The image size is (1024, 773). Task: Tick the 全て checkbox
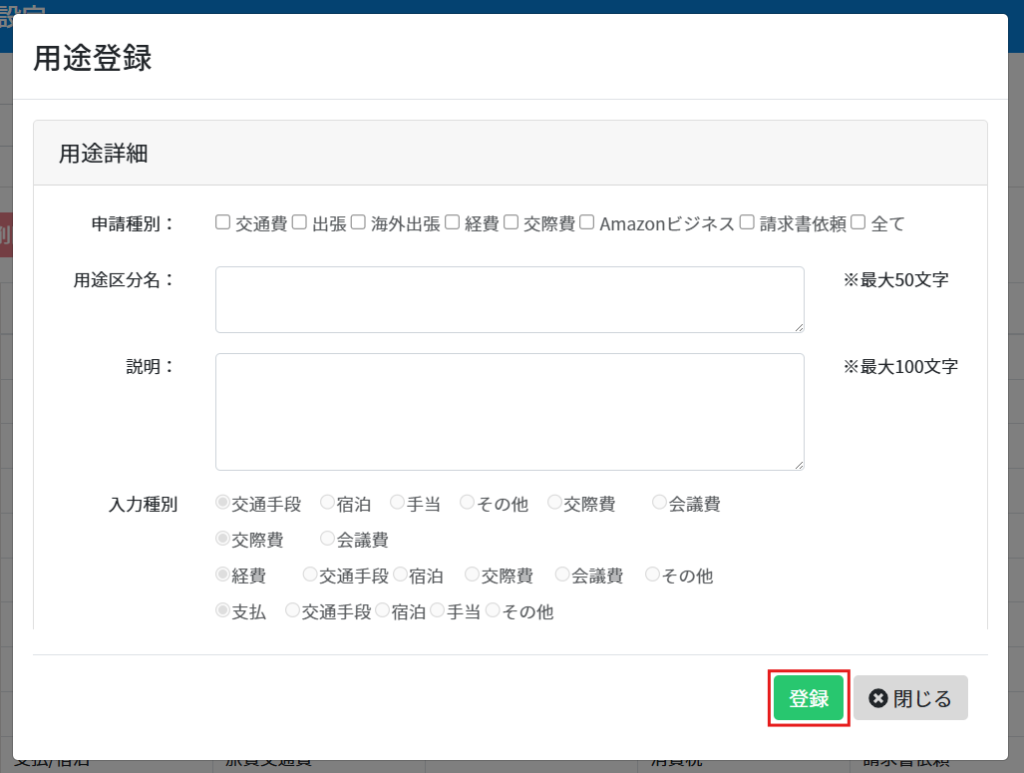tap(858, 223)
